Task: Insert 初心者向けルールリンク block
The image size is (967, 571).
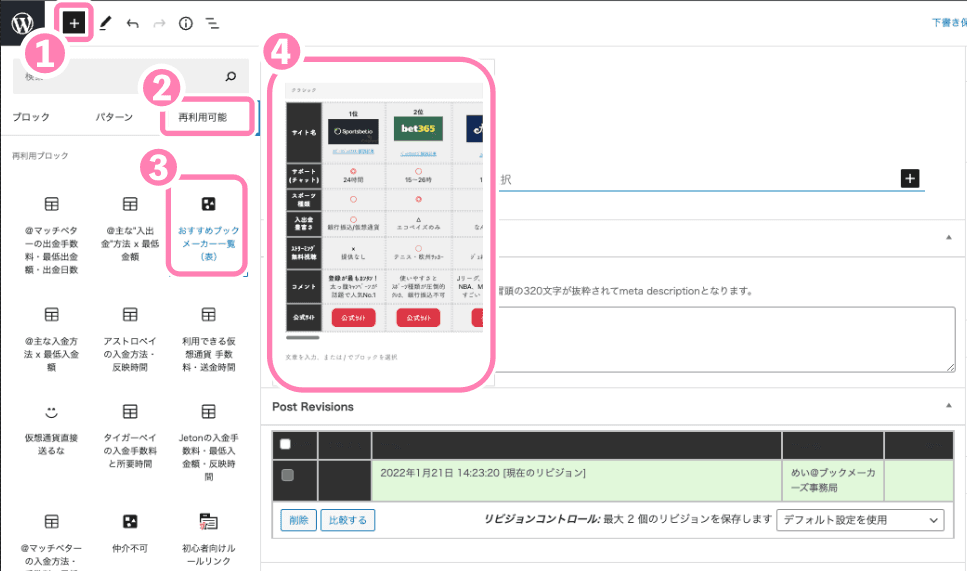Action: [x=208, y=540]
